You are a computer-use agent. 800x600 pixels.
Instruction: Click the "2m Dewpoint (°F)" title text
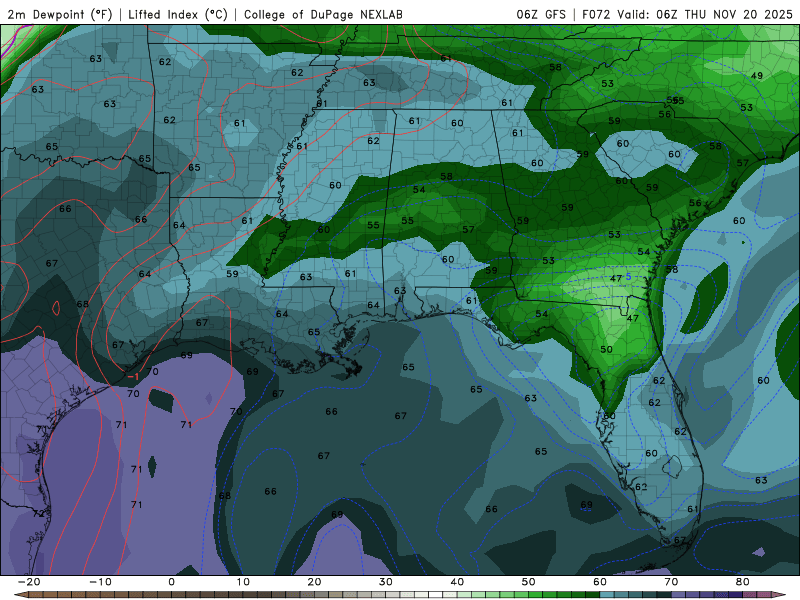[60, 14]
